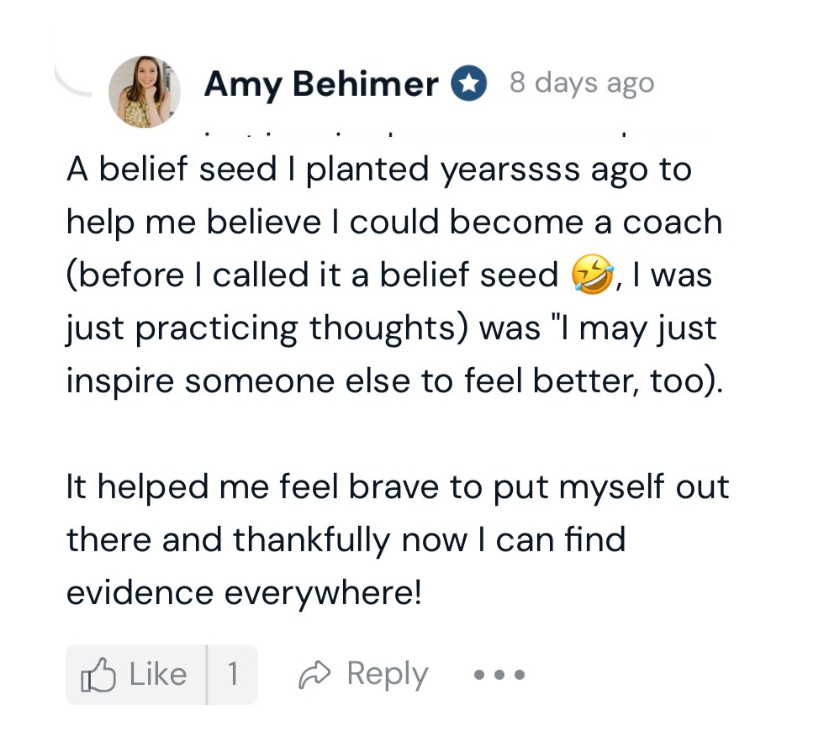Open Amy Behimer's profile photo
Viewport: 818px width, 754px height.
click(144, 92)
